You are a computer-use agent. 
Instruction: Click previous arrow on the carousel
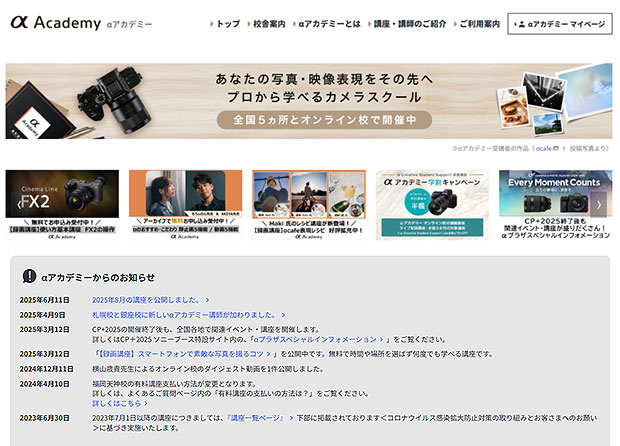[18, 204]
